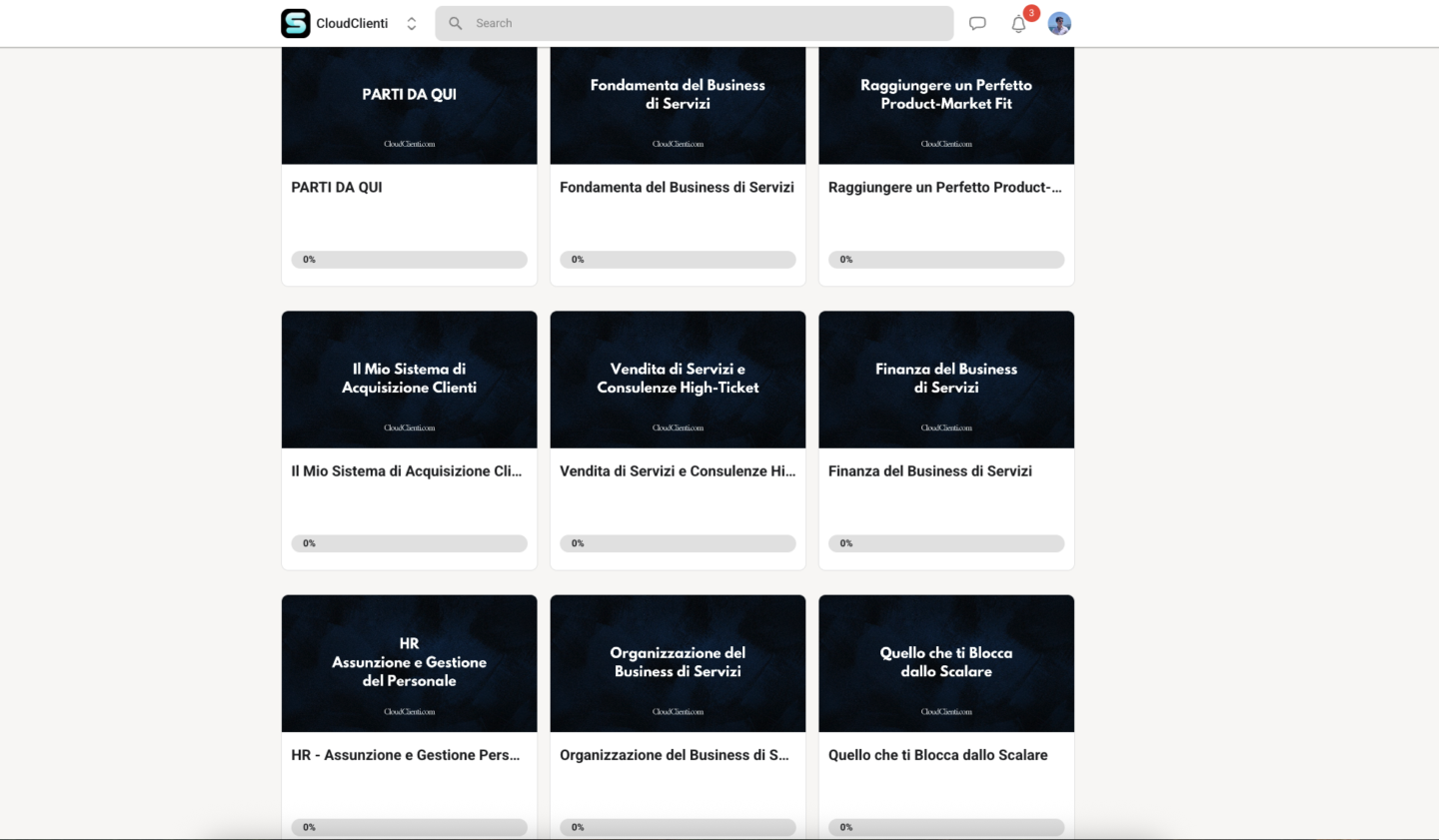
Task: Click the PARTI DA QUI title text
Action: coord(337,187)
